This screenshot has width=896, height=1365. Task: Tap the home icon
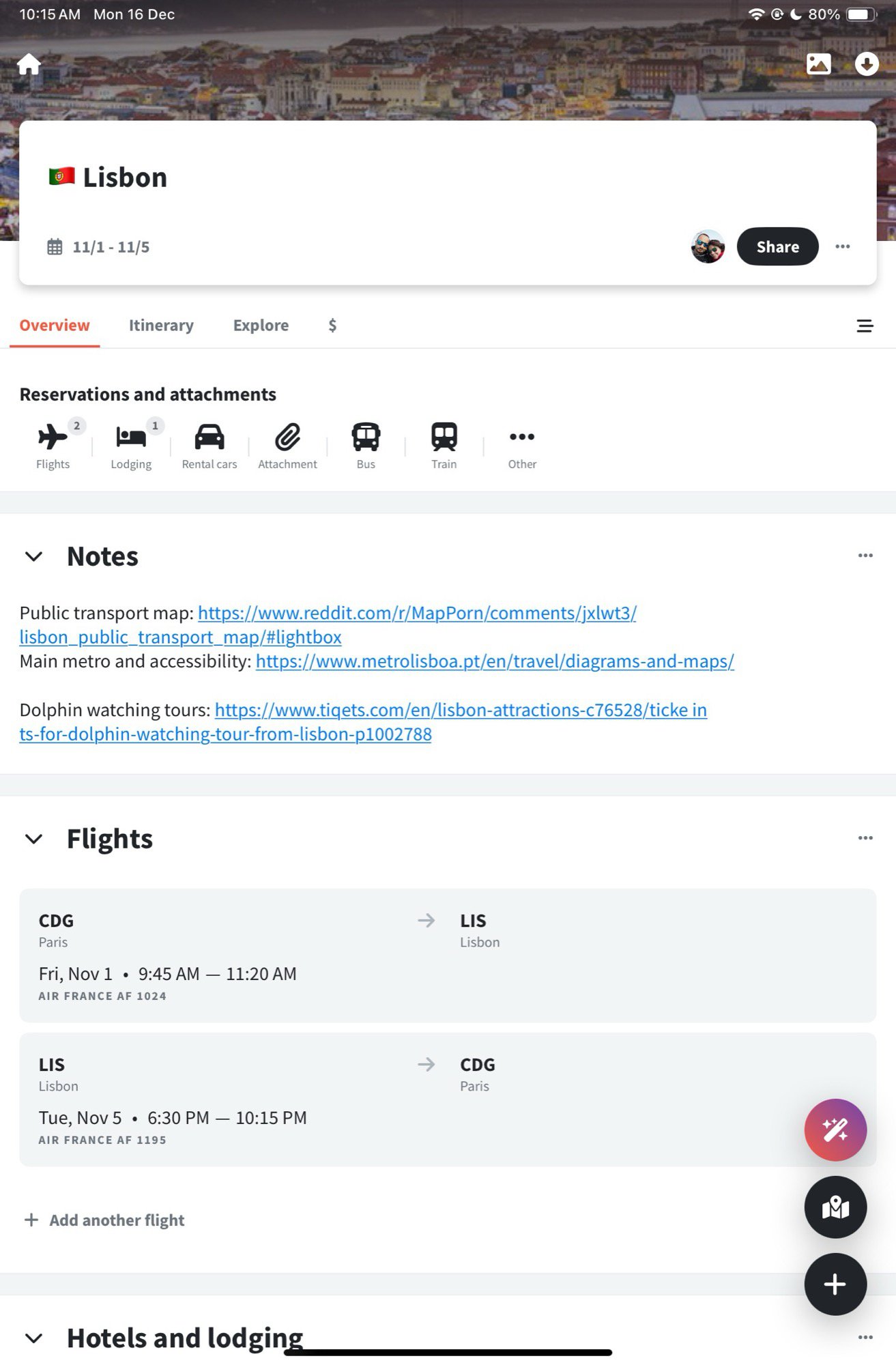29,64
